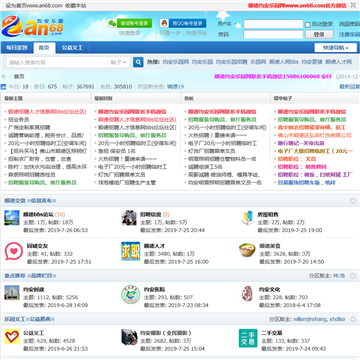This screenshot has width=360, height=360.
Task: Open the 顺德bbs论坛 forum link
Action: click(x=38, y=214)
